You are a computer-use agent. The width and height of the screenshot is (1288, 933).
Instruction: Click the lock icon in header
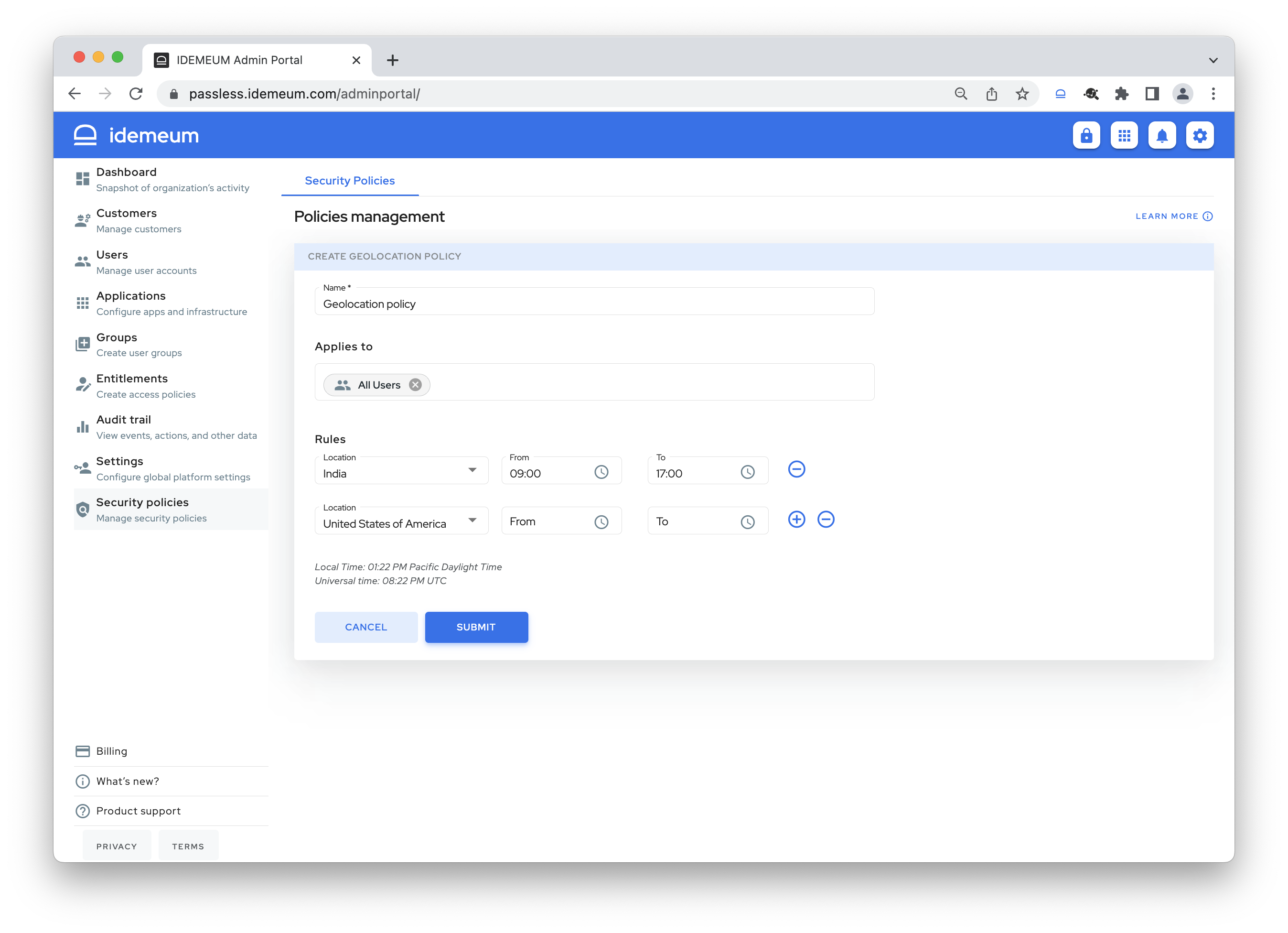pyautogui.click(x=1086, y=135)
